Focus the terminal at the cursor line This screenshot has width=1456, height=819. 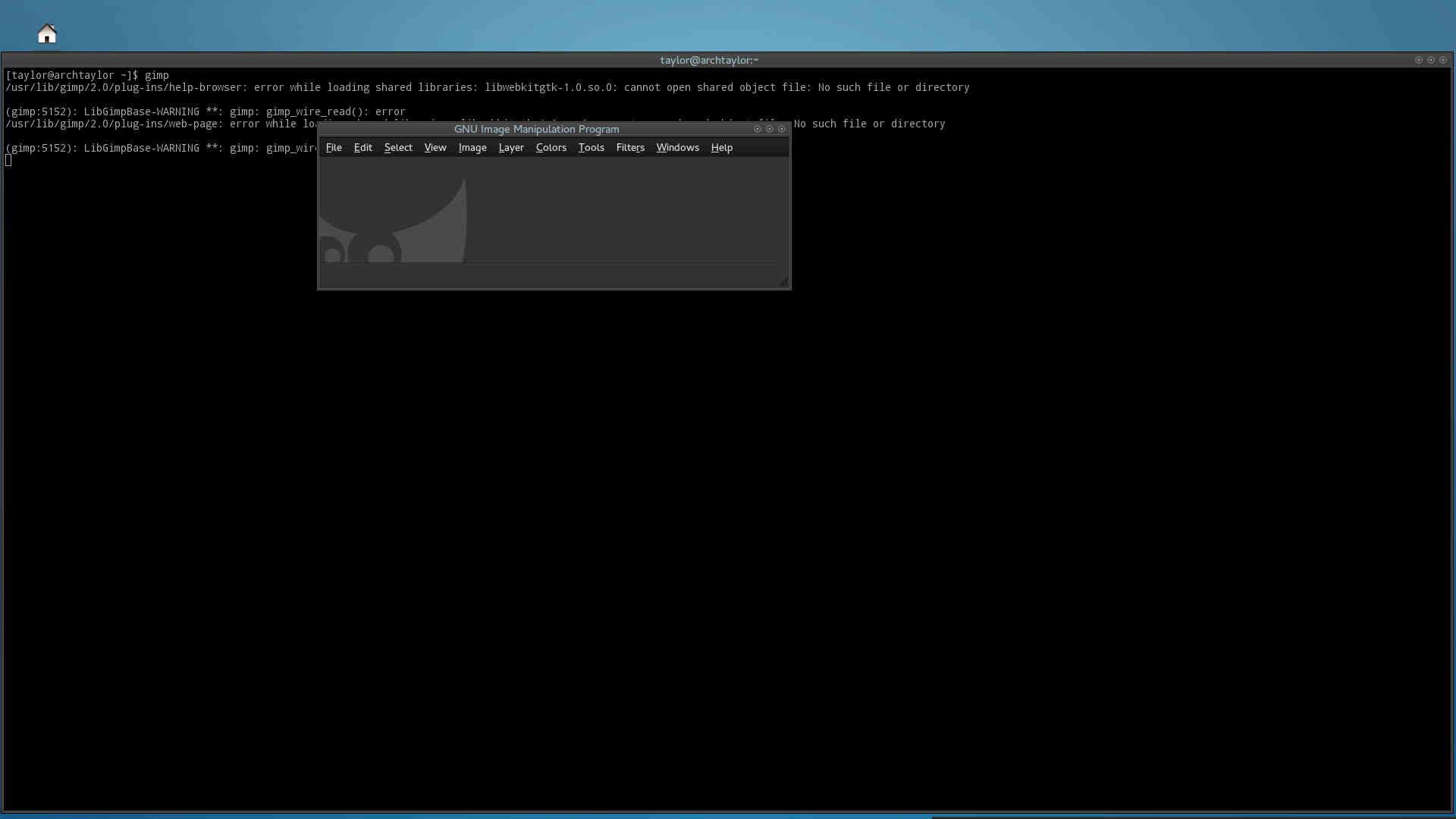[9, 160]
